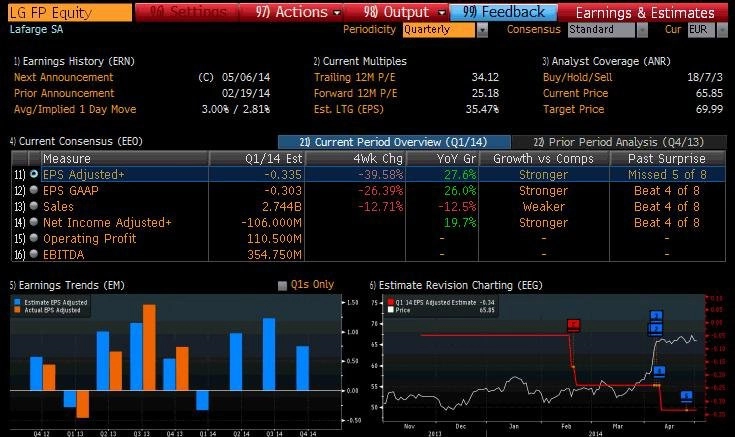Click the red Q1 14 EPS Estimate legend swatch
Viewport: 735px width, 437px height.
[x=390, y=302]
